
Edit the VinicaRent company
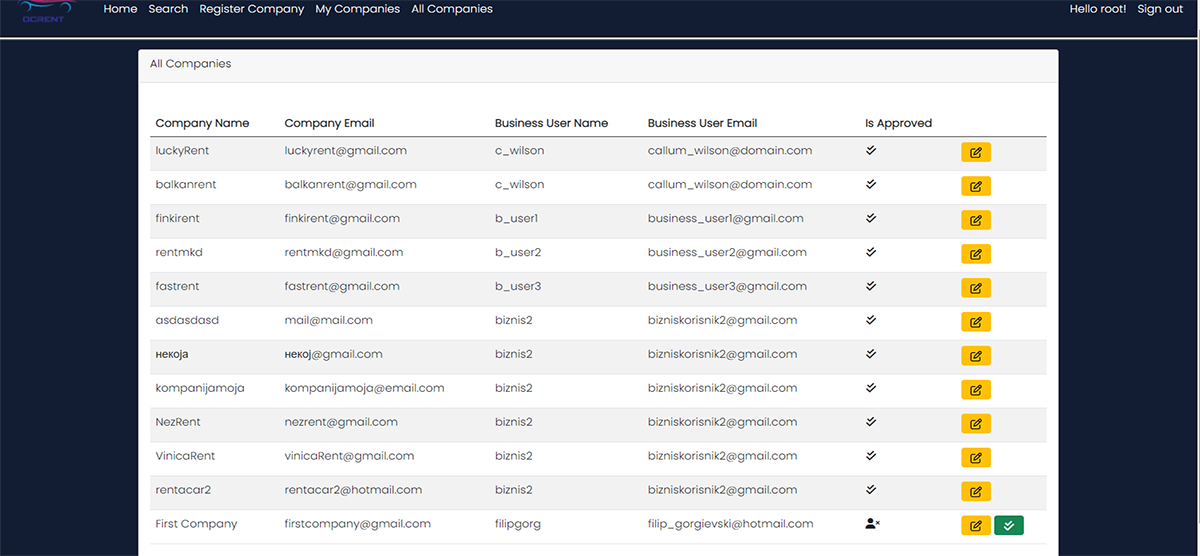tap(975, 458)
